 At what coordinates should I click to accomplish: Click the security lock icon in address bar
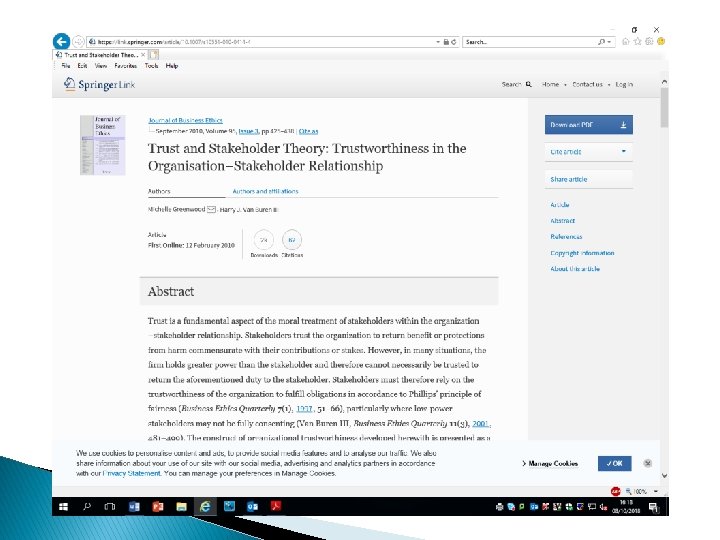(x=445, y=42)
